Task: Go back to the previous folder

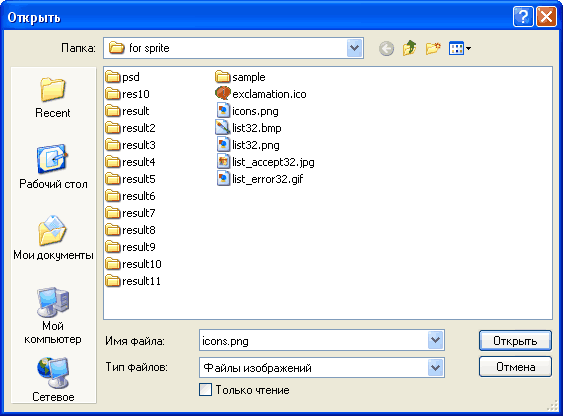Action: point(386,48)
